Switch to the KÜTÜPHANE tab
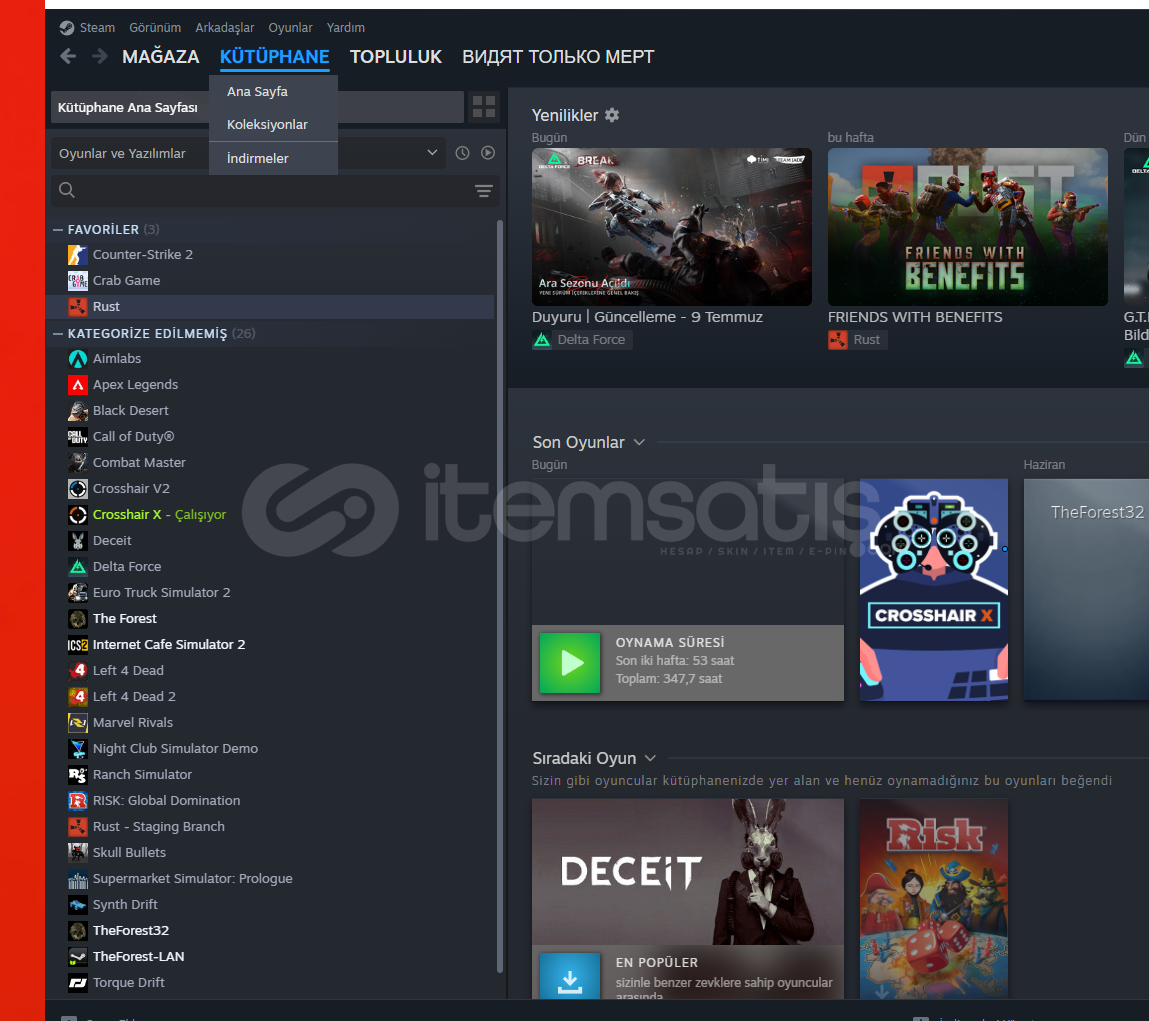This screenshot has width=1149, height=1021. [x=275, y=56]
